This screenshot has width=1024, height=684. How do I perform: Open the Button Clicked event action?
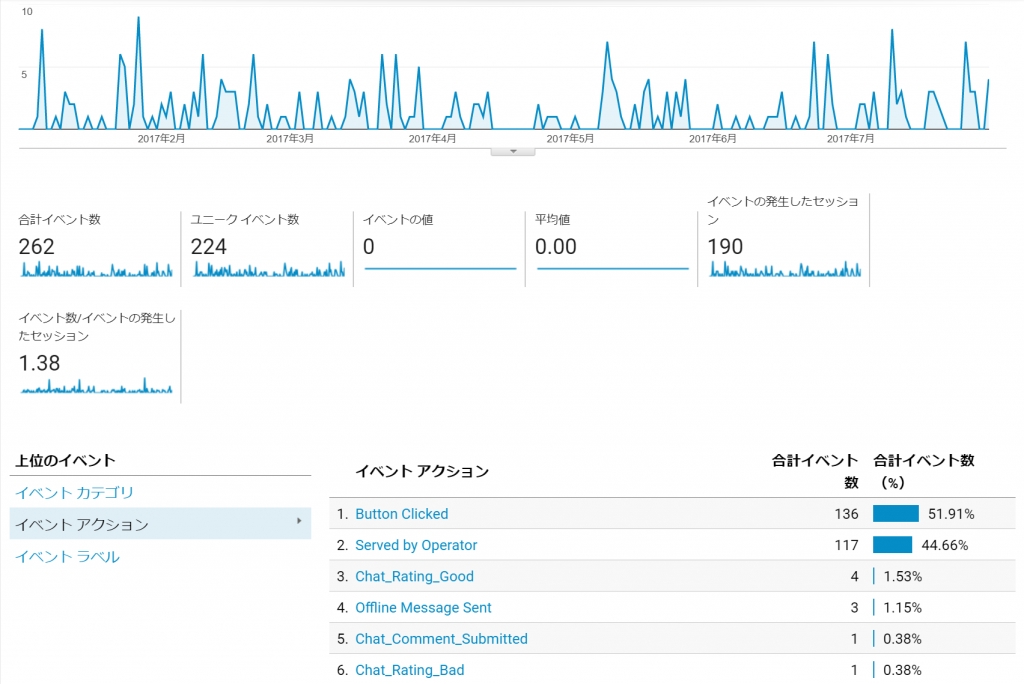click(x=401, y=514)
